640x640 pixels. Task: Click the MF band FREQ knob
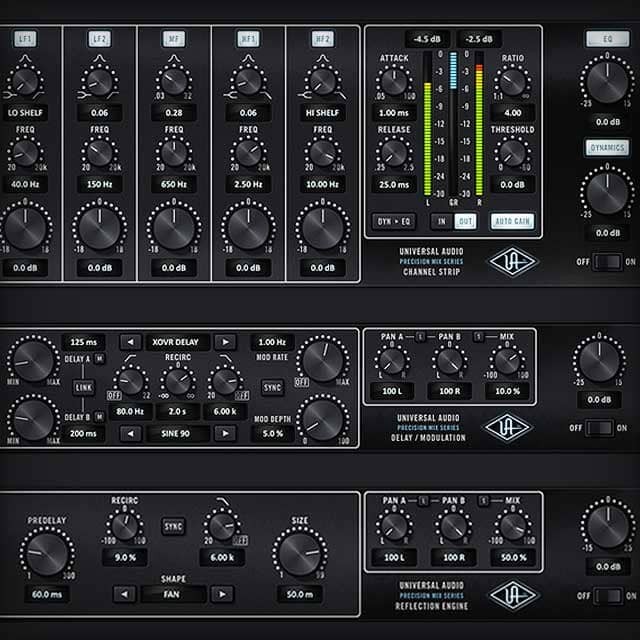(x=174, y=153)
